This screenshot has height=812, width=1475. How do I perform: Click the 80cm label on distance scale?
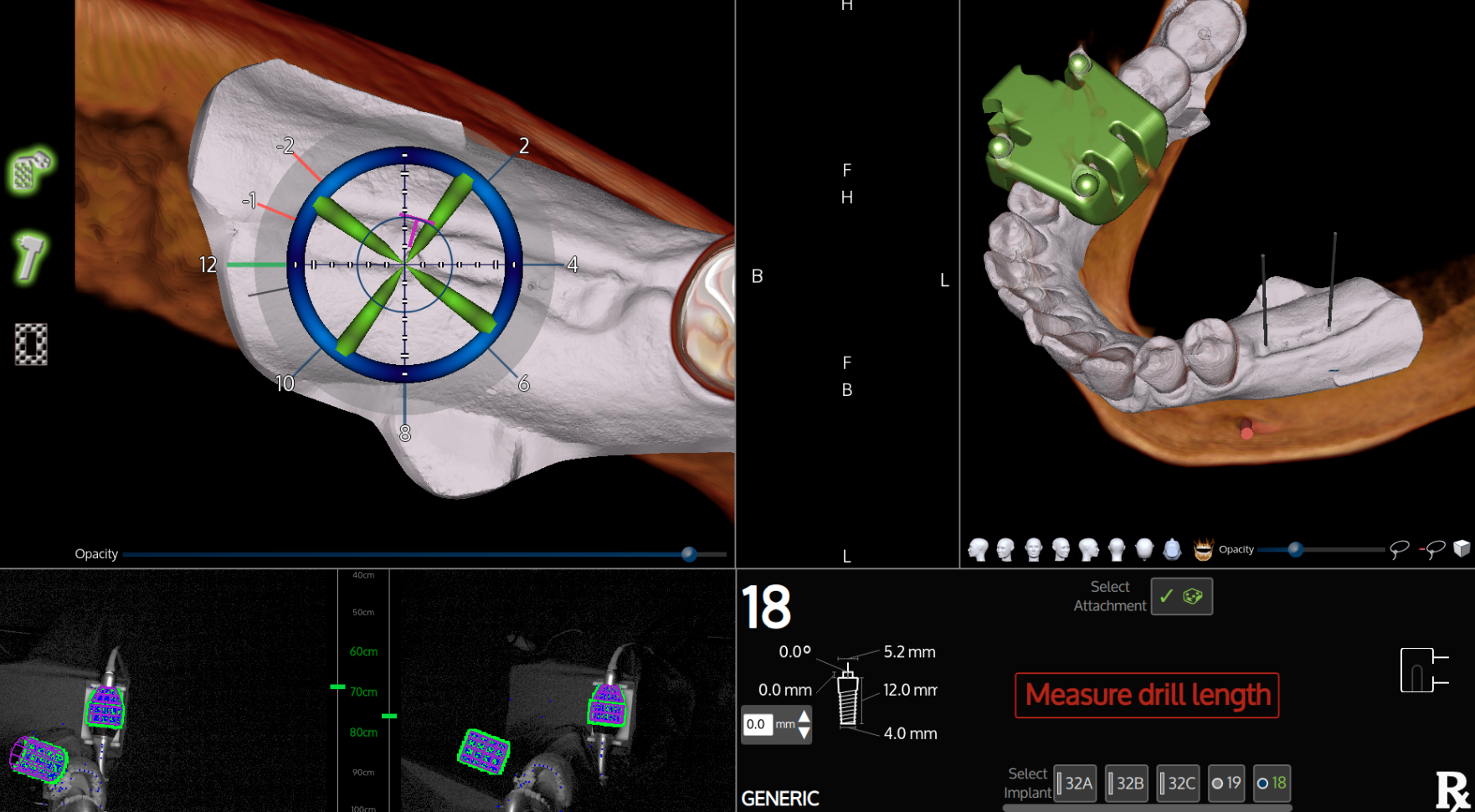tap(363, 732)
